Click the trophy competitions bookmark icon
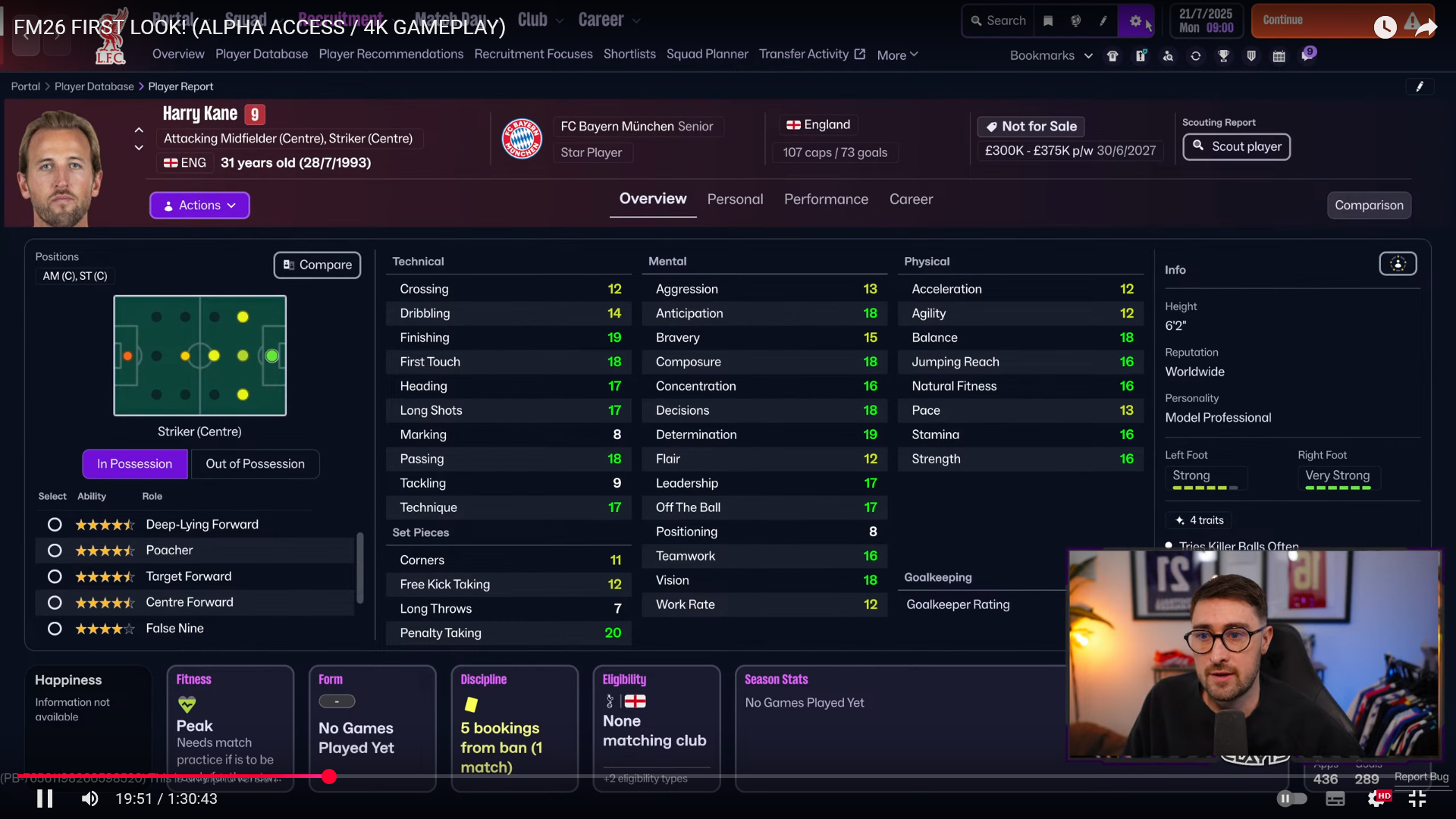This screenshot has width=1456, height=819. [1223, 56]
